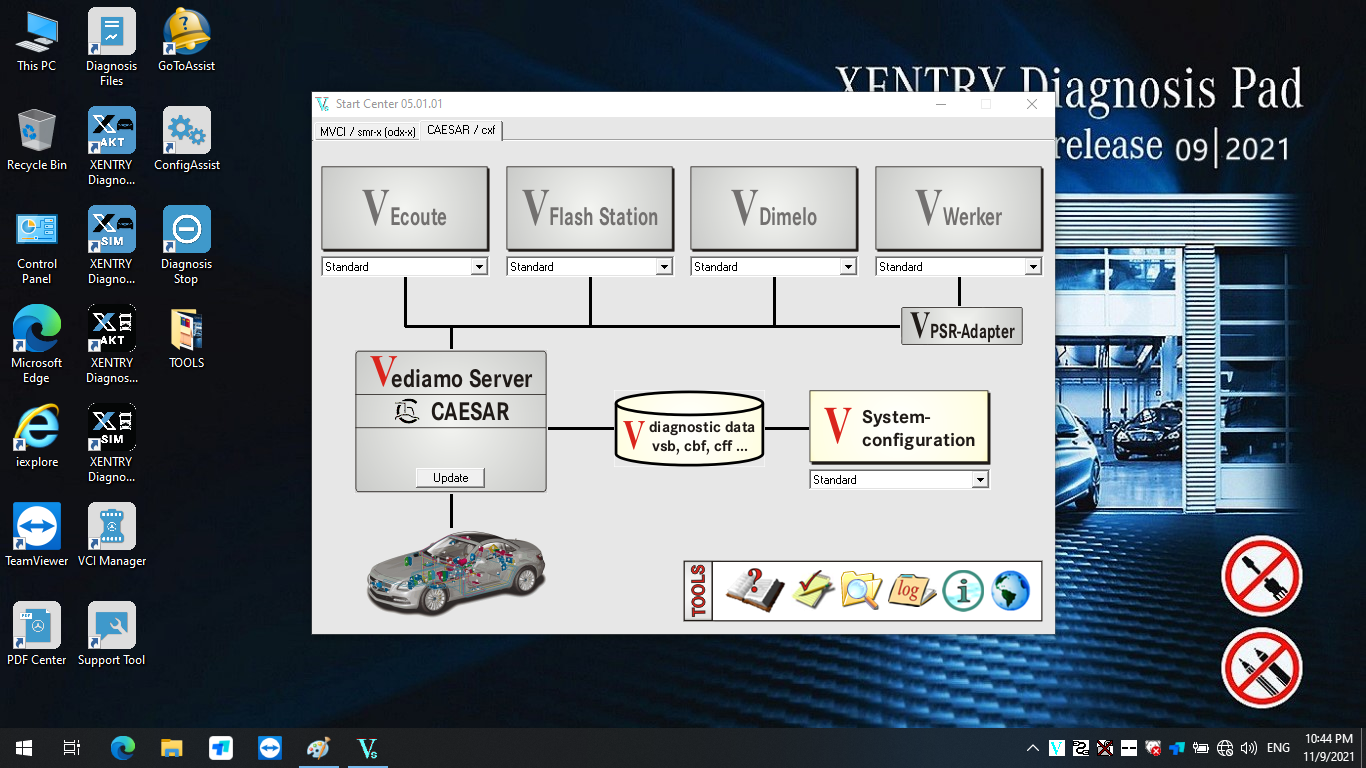Open XENTRY Diagnosis AKT truck shortcut
The height and width of the screenshot is (768, 1366).
tap(111, 344)
